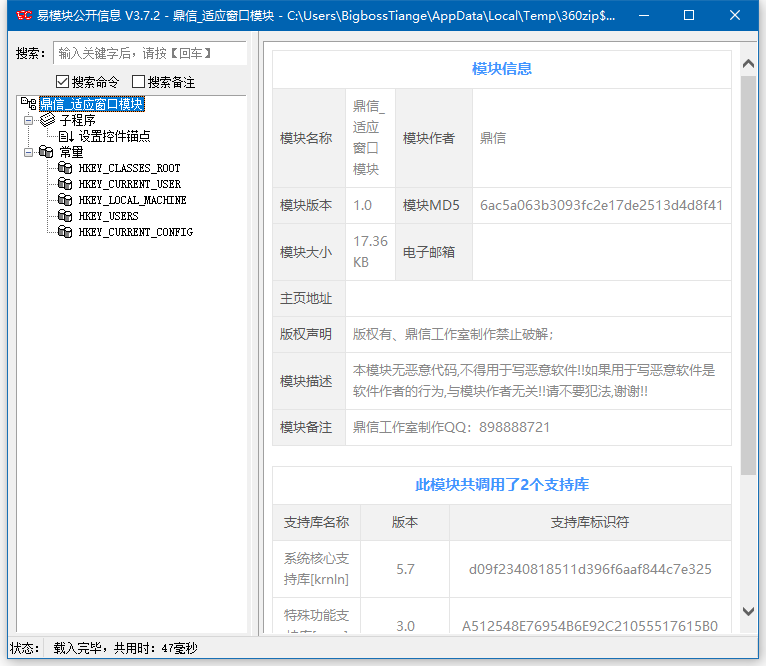Click the HKEY_CLASSES_ROOT constant icon
The height and width of the screenshot is (666, 766).
click(x=65, y=168)
